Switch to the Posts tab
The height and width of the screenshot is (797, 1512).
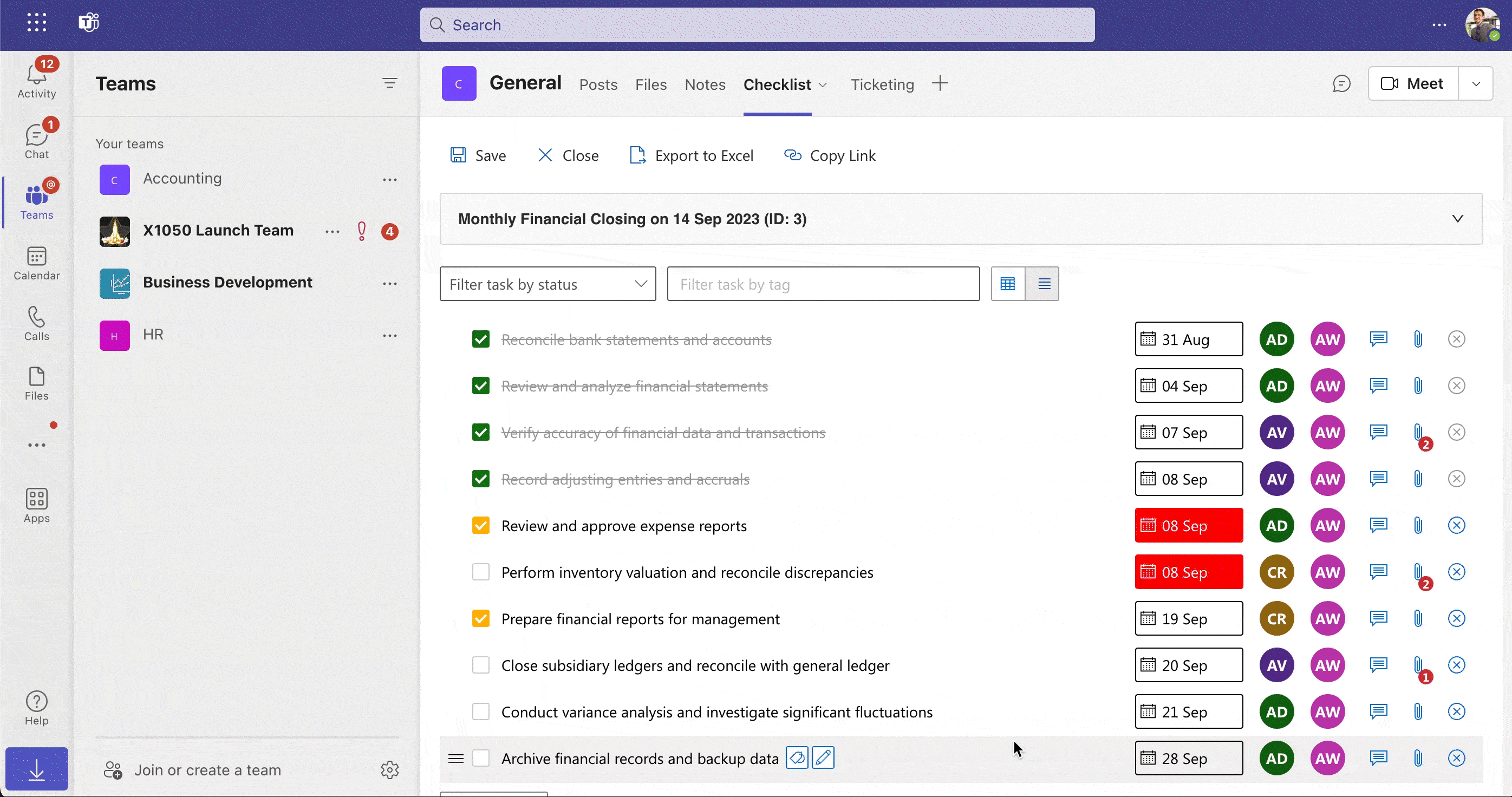pos(598,85)
